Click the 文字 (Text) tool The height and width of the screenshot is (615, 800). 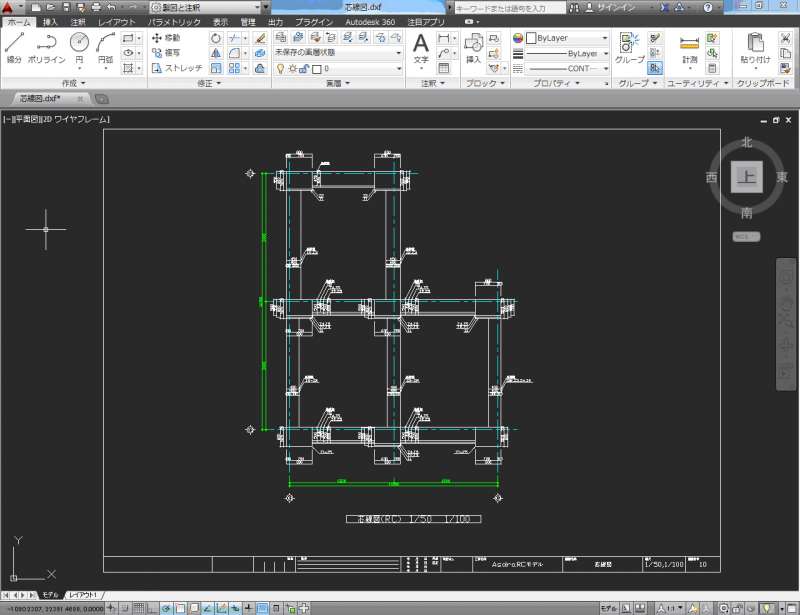click(x=421, y=46)
